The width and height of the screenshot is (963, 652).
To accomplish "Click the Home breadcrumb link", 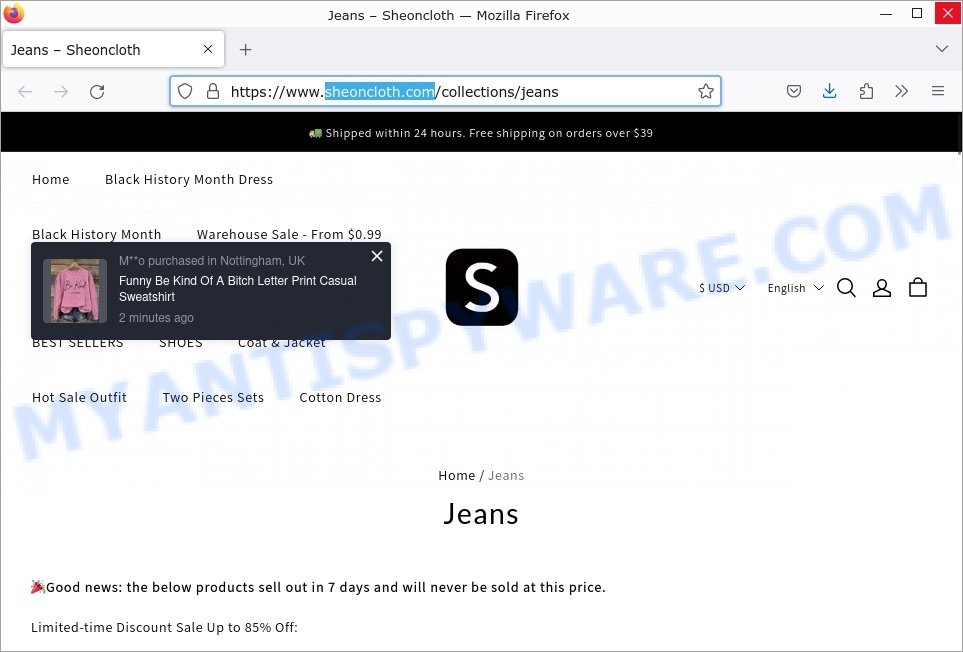I will [456, 475].
